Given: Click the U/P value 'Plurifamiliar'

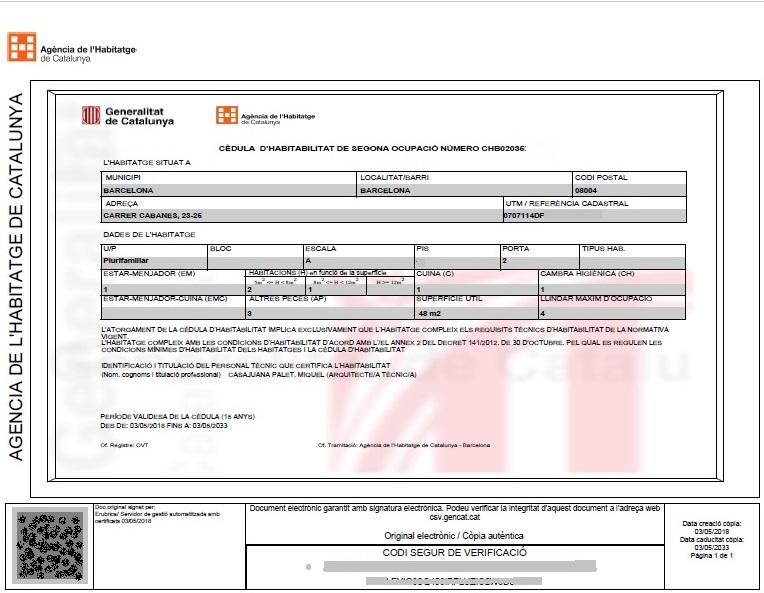Looking at the screenshot, I should [126, 261].
